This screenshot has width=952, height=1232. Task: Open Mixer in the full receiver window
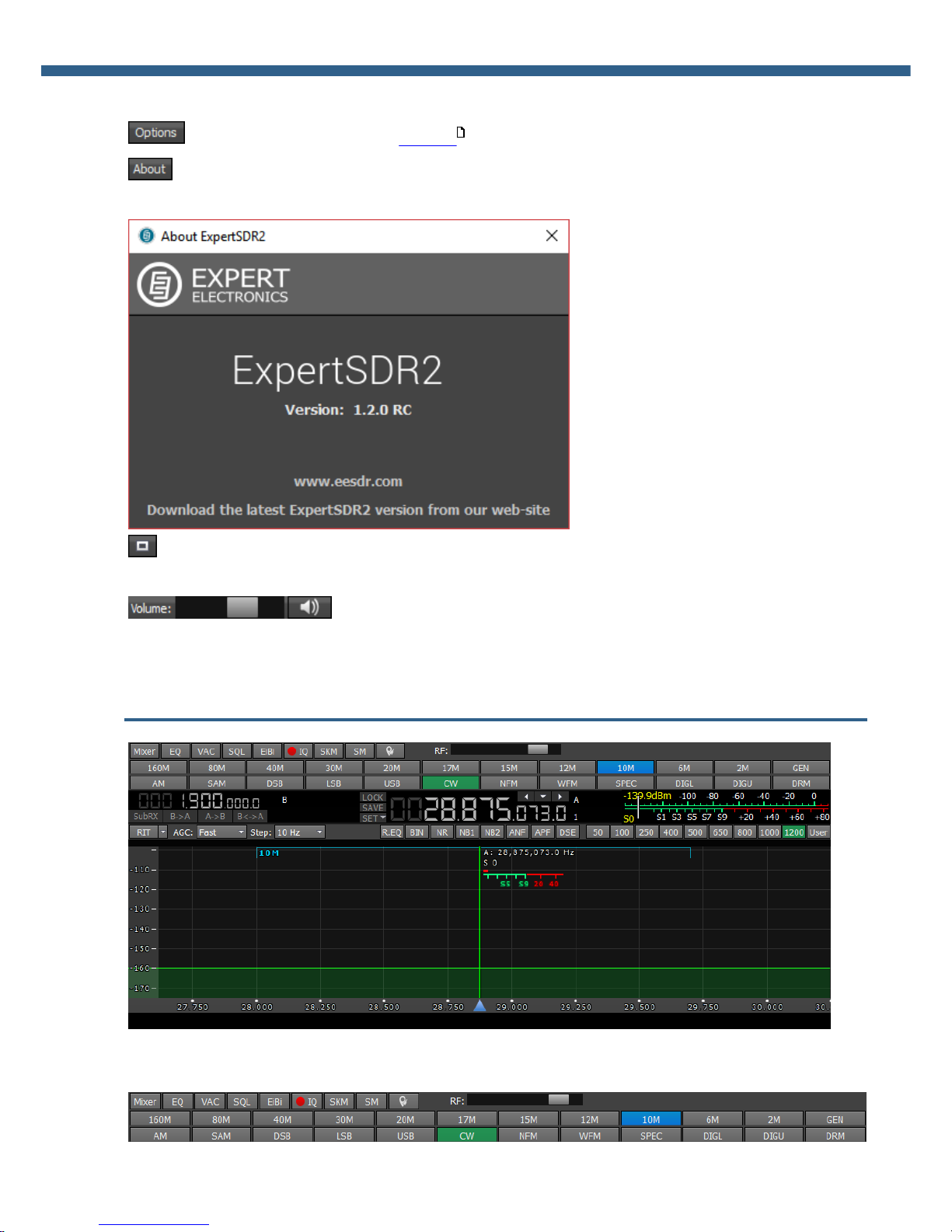click(144, 752)
